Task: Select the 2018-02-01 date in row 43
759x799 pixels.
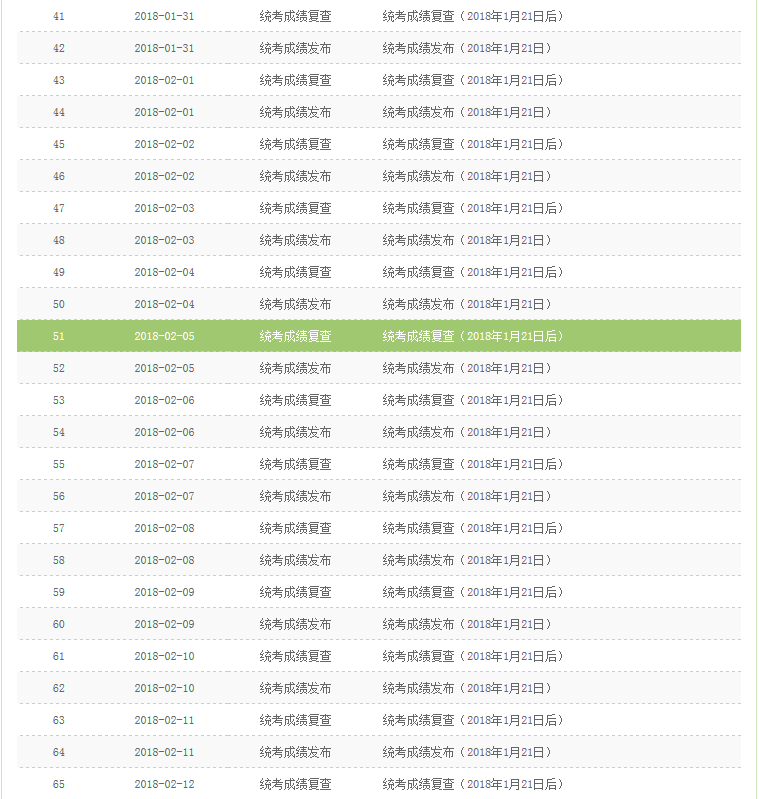Action: point(164,80)
